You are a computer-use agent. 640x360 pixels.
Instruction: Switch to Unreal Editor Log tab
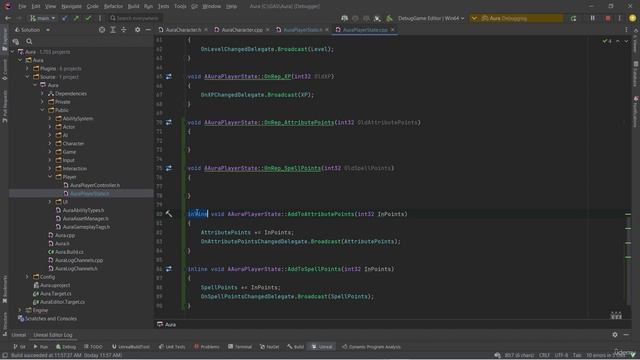53,335
